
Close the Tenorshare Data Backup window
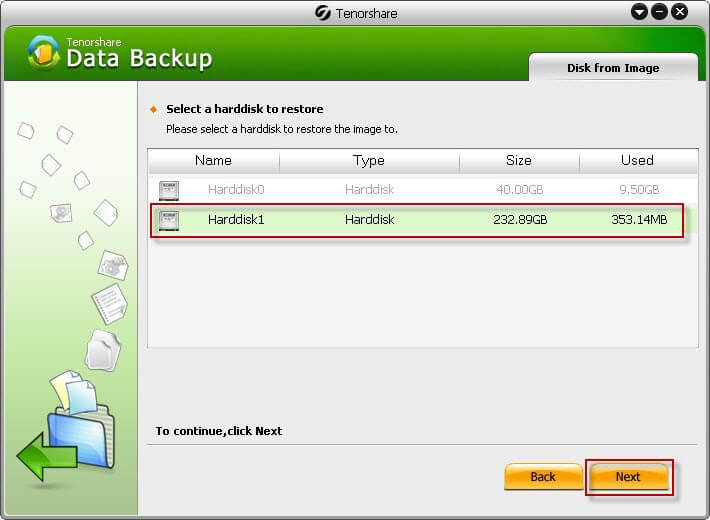(680, 12)
